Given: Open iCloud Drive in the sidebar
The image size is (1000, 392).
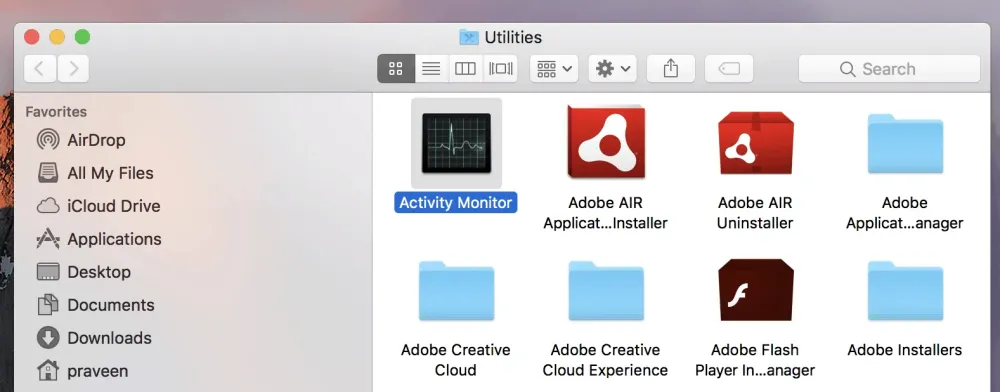Looking at the screenshot, I should point(98,207).
